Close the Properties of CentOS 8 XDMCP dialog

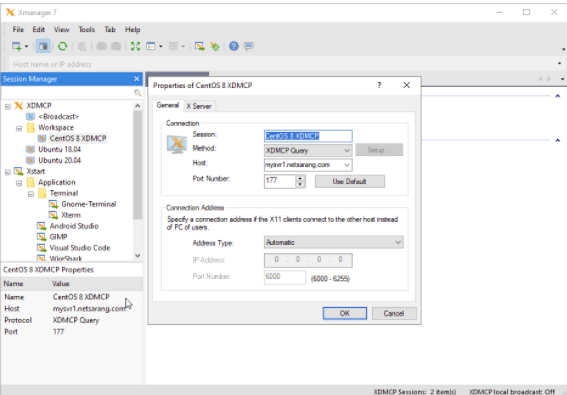(x=406, y=85)
